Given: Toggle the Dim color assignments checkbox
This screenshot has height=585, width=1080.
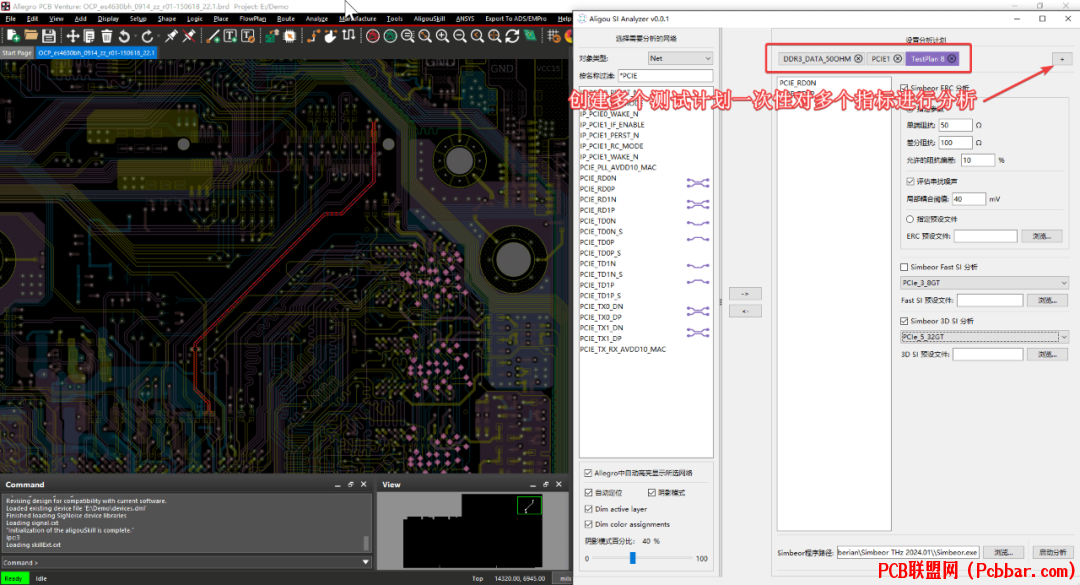Looking at the screenshot, I should point(588,524).
